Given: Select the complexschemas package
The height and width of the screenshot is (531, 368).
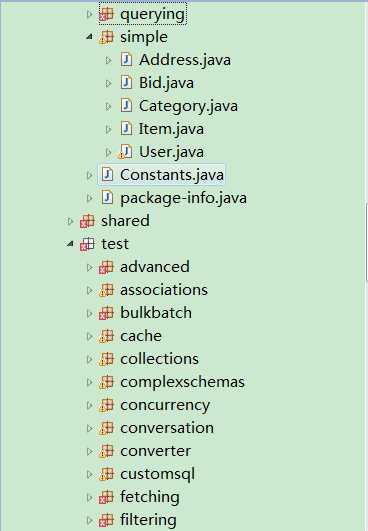Looking at the screenshot, I should coord(182,382).
